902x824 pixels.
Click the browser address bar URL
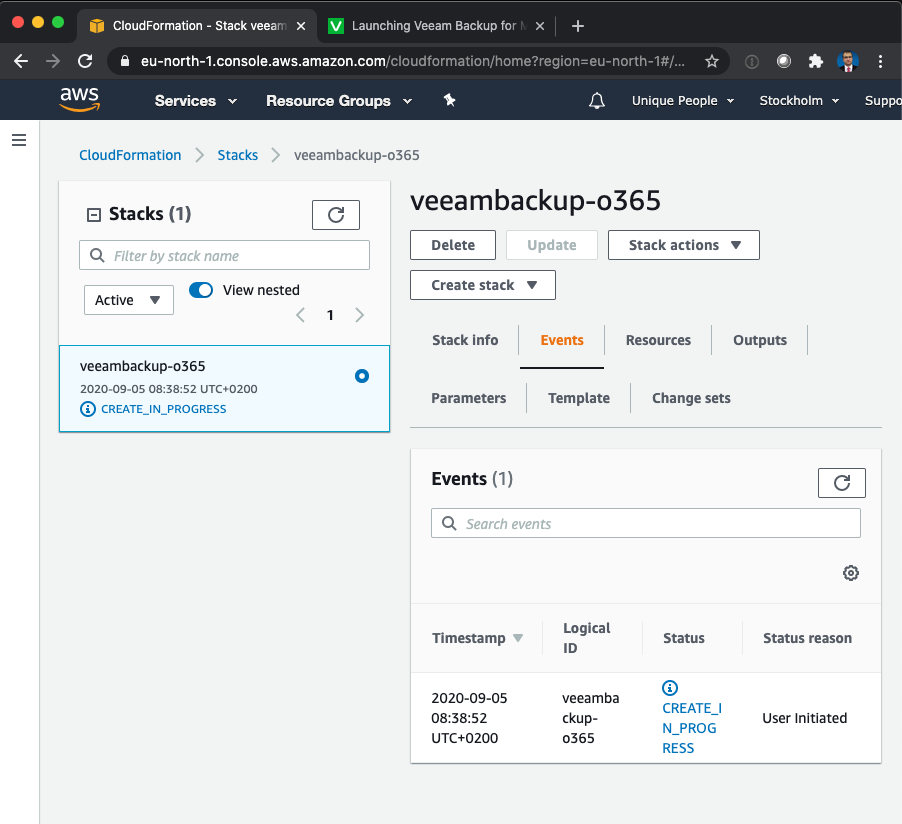point(412,61)
